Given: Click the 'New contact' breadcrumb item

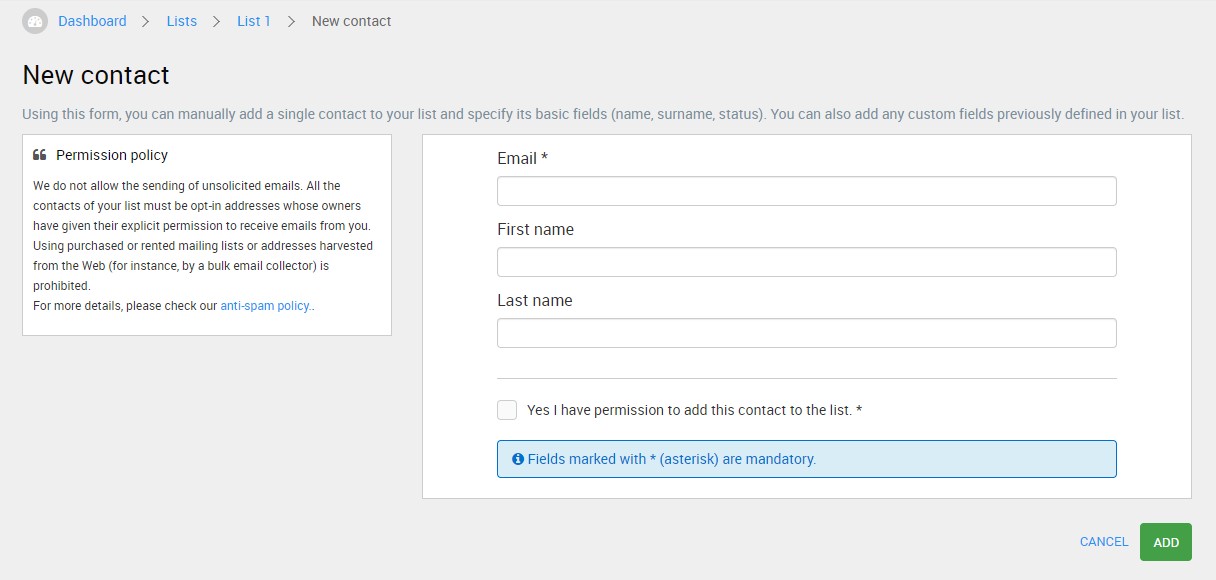Looking at the screenshot, I should (352, 21).
